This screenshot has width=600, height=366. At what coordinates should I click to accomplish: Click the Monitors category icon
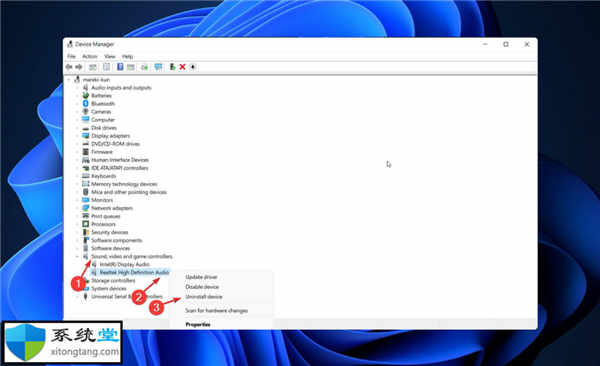pos(86,200)
